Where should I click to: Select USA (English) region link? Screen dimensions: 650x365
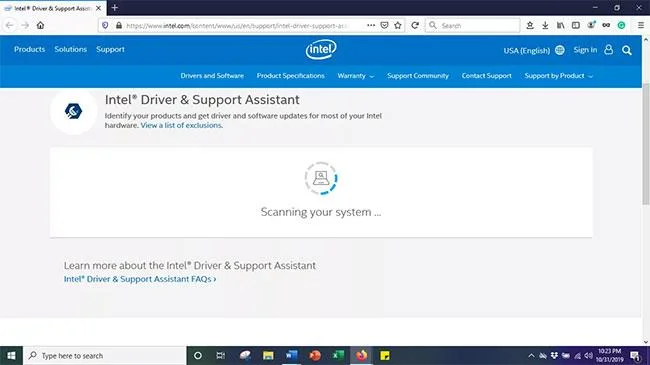526,51
